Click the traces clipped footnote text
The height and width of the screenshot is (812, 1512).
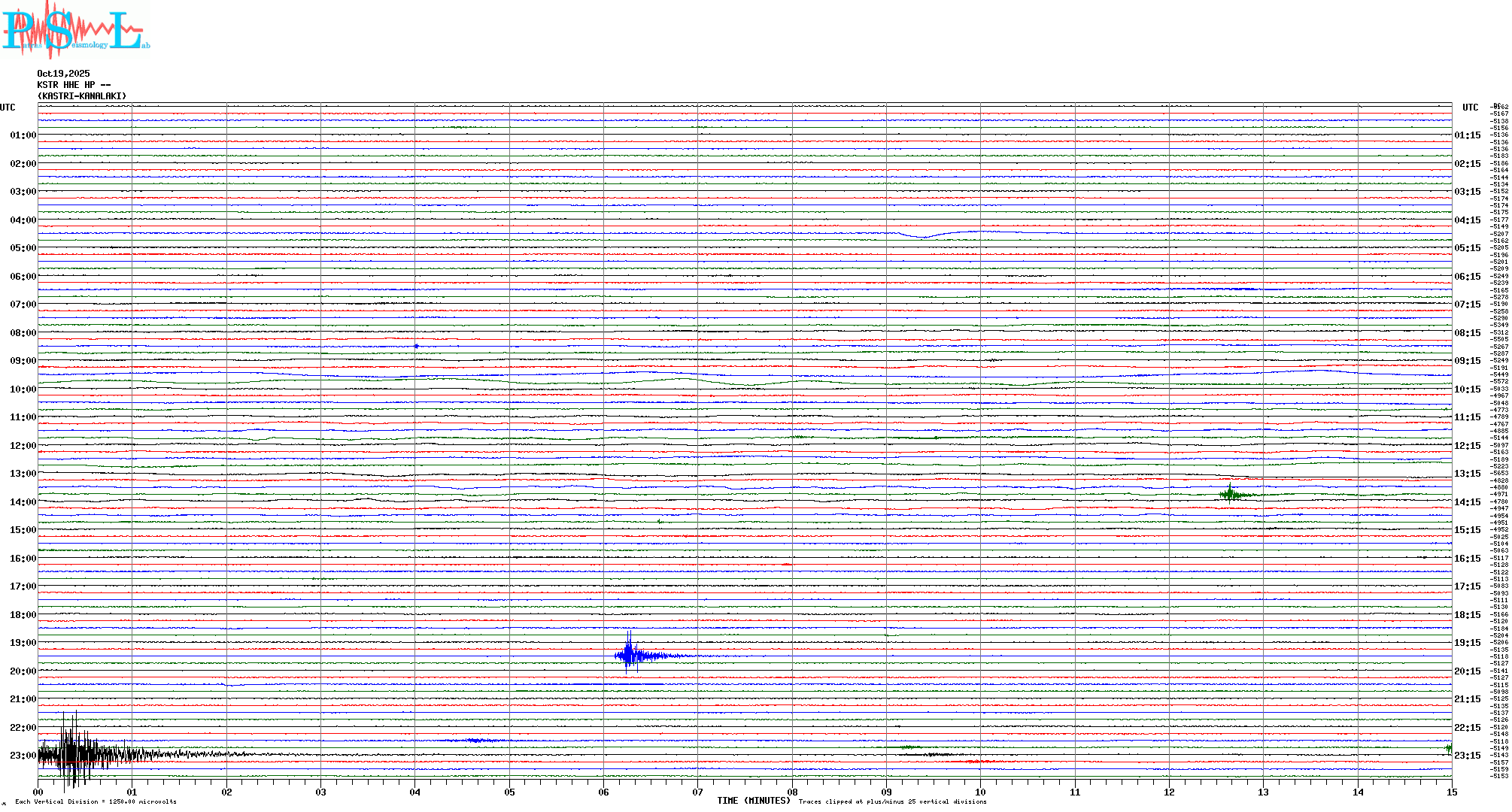coord(892,801)
